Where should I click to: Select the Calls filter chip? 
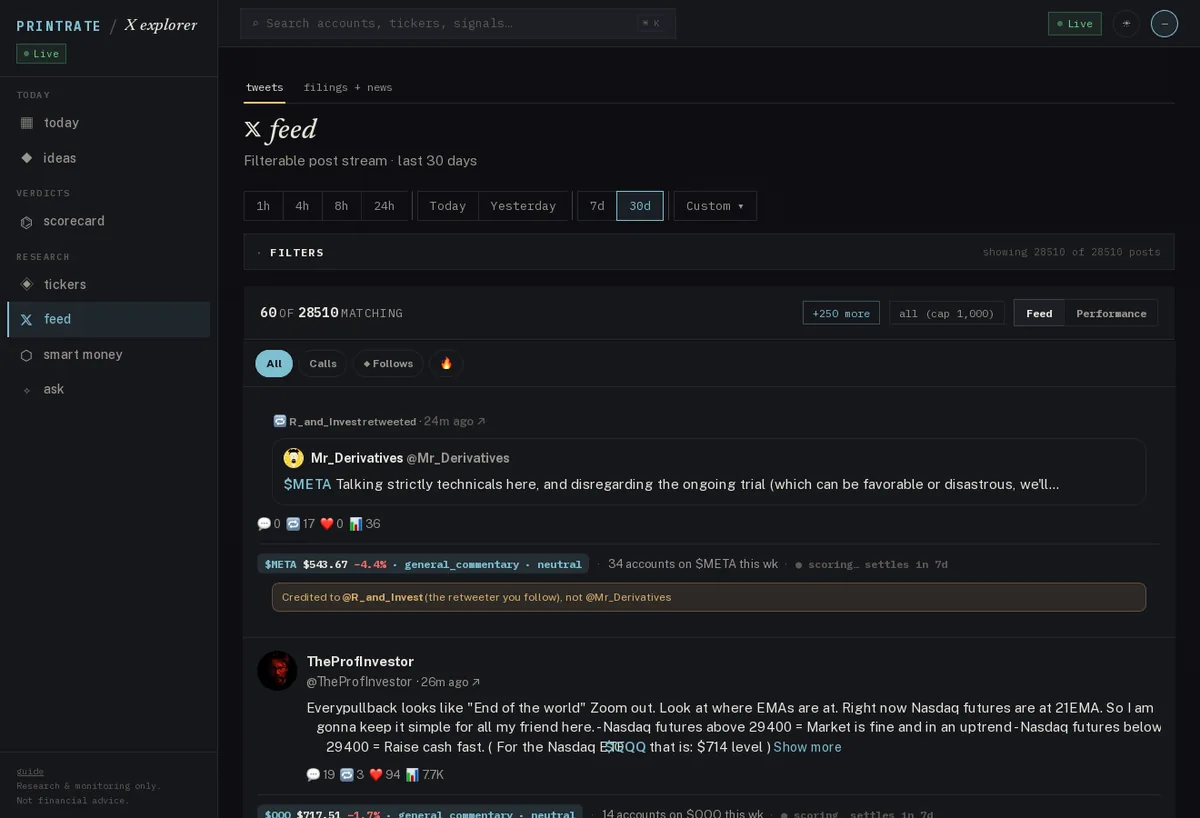coord(323,364)
